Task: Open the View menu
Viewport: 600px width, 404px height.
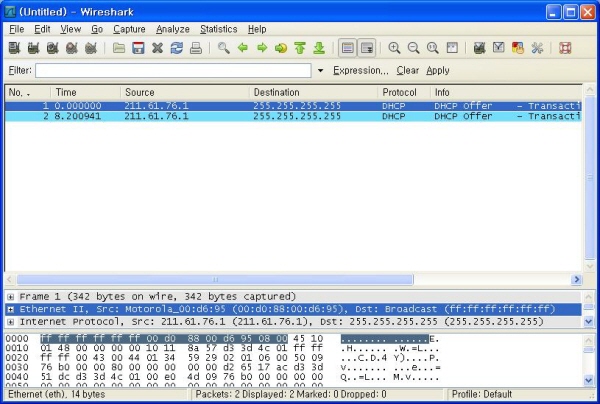Action: (x=70, y=29)
